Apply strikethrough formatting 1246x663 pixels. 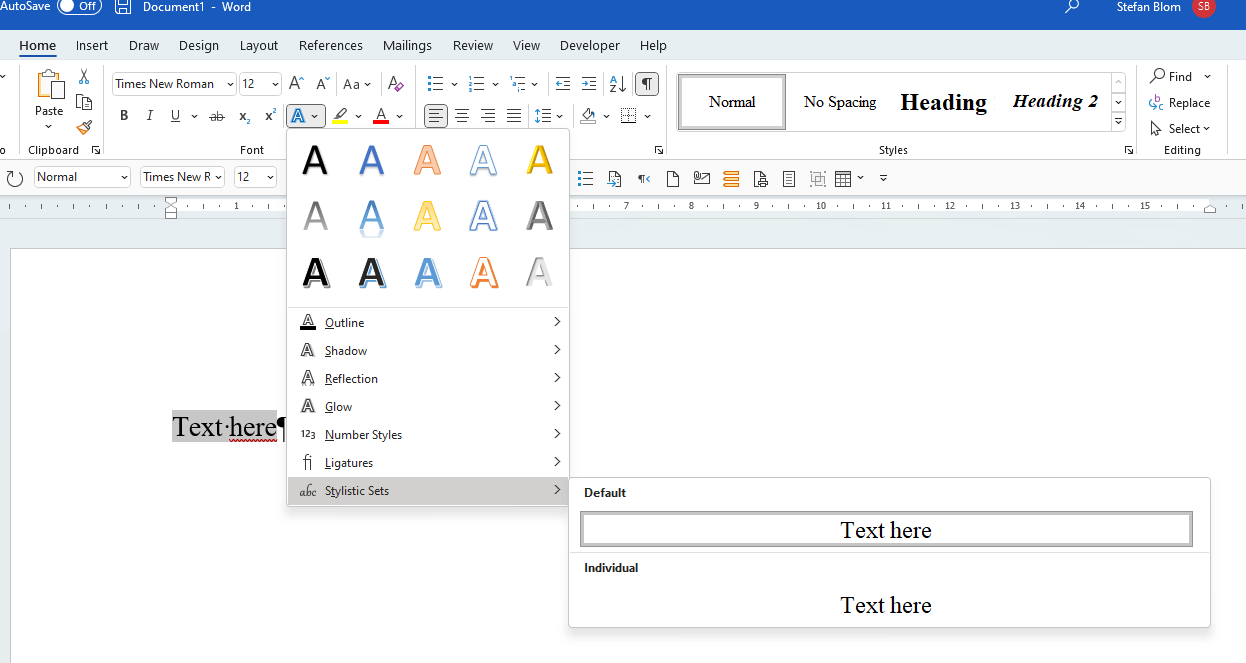pos(217,116)
